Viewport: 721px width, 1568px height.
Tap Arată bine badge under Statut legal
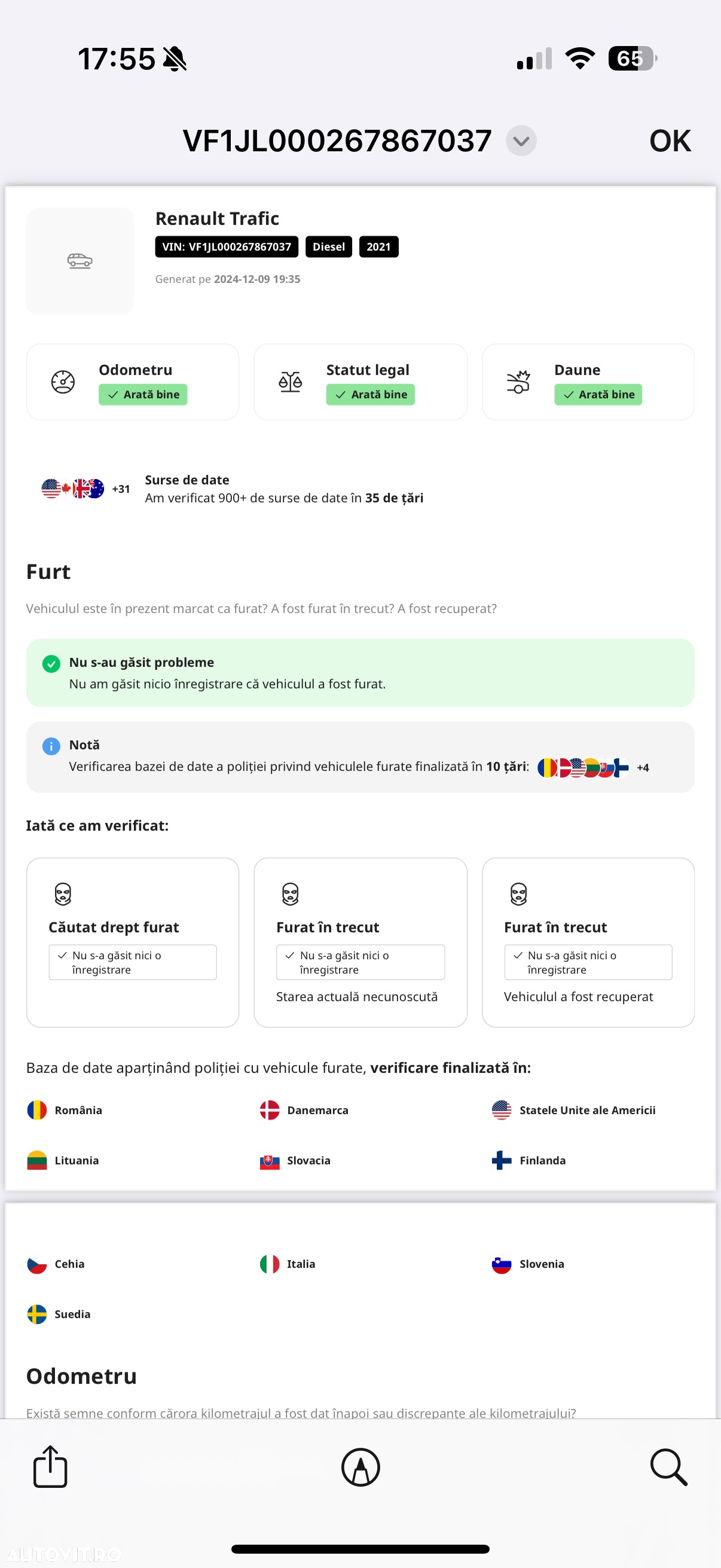tap(371, 395)
